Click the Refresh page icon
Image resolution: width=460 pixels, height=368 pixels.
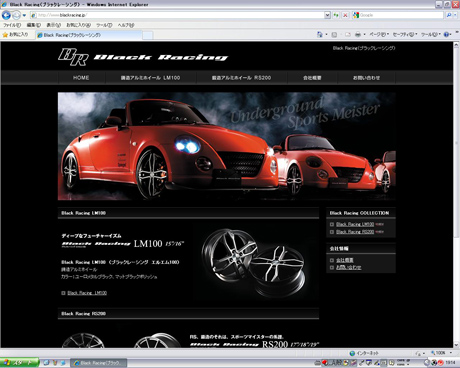[x=336, y=15]
